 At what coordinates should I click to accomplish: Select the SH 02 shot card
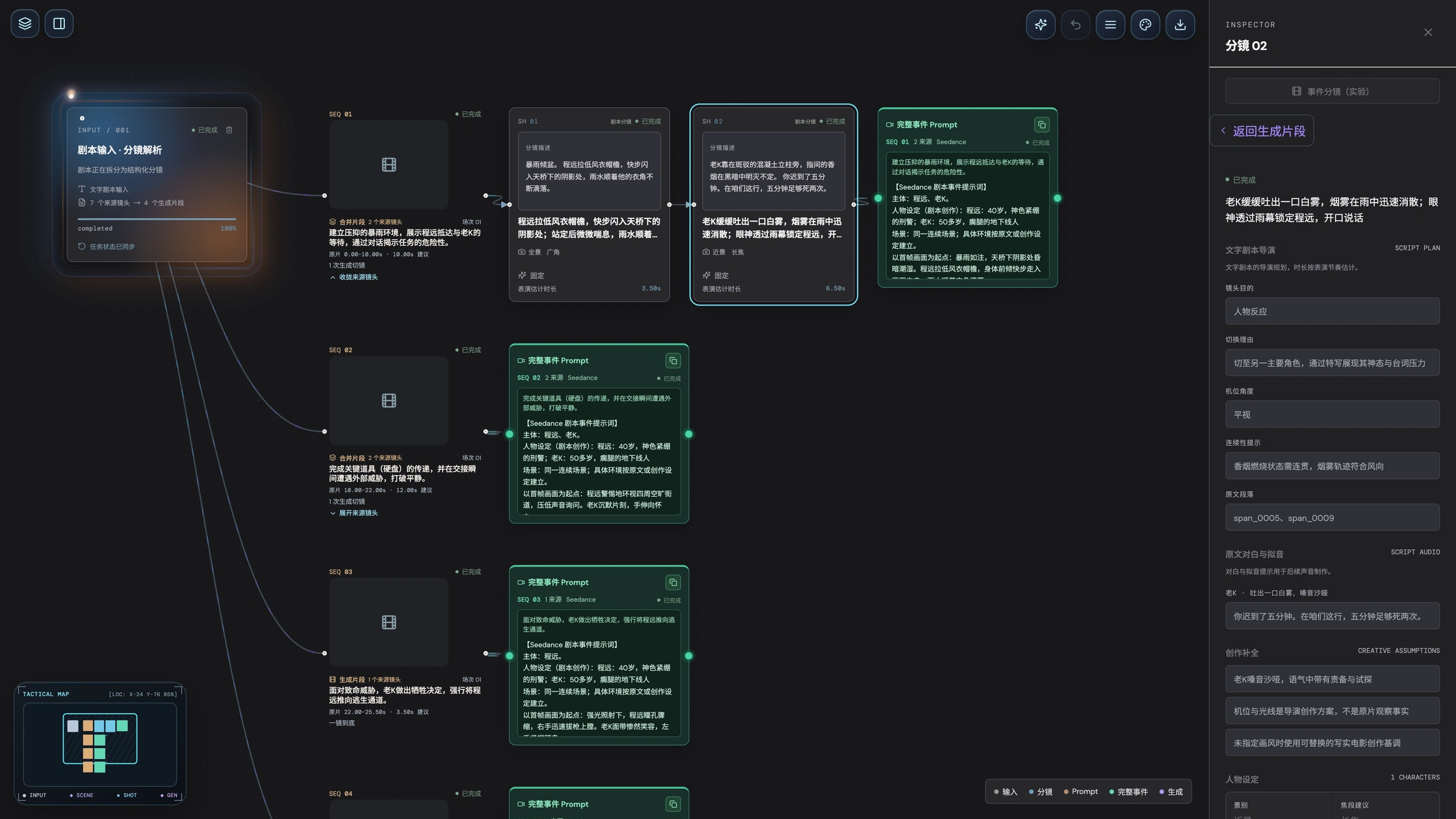(x=773, y=204)
